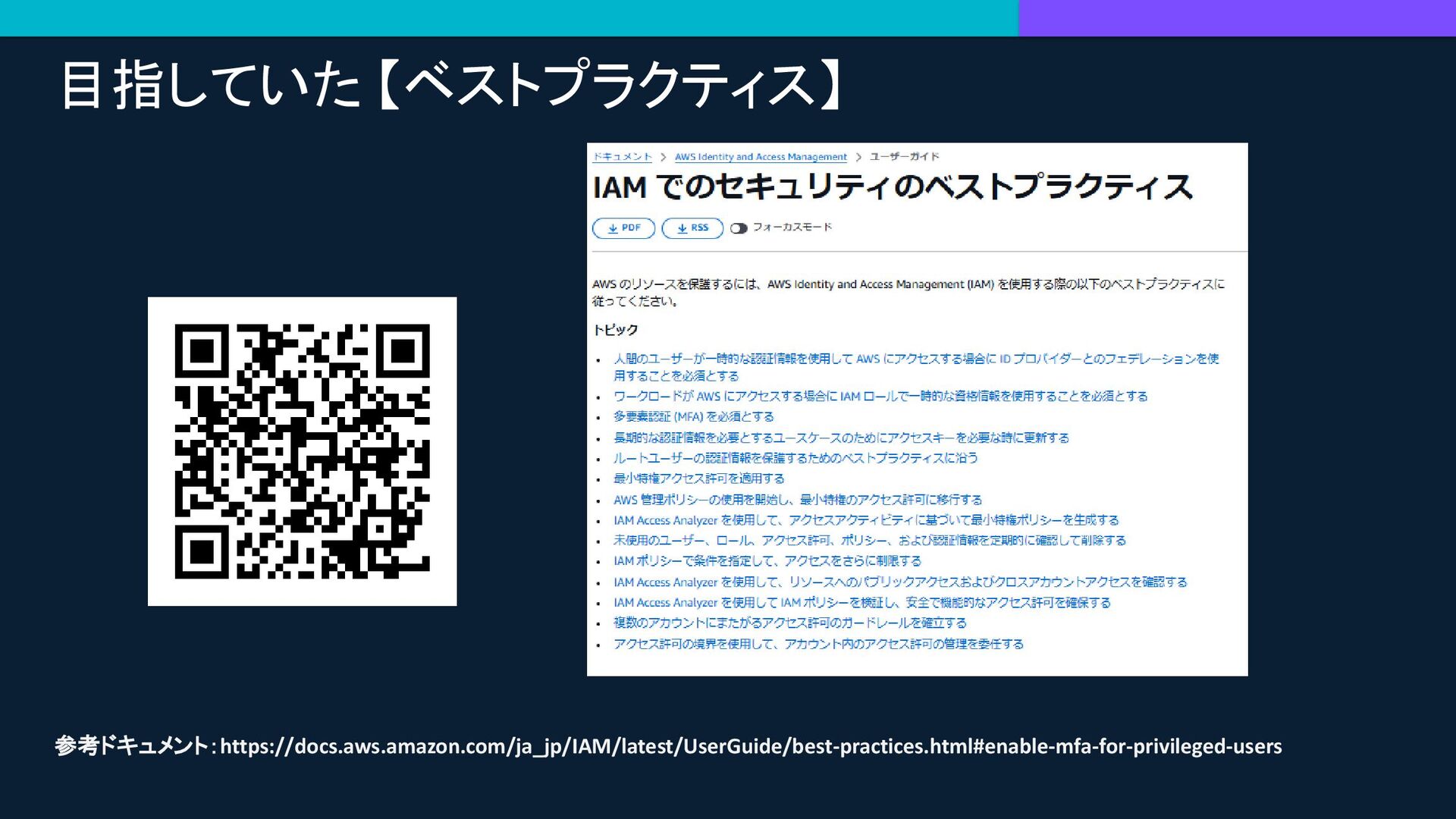
Task: Click the download arrow icon in PDF button
Action: (x=613, y=228)
